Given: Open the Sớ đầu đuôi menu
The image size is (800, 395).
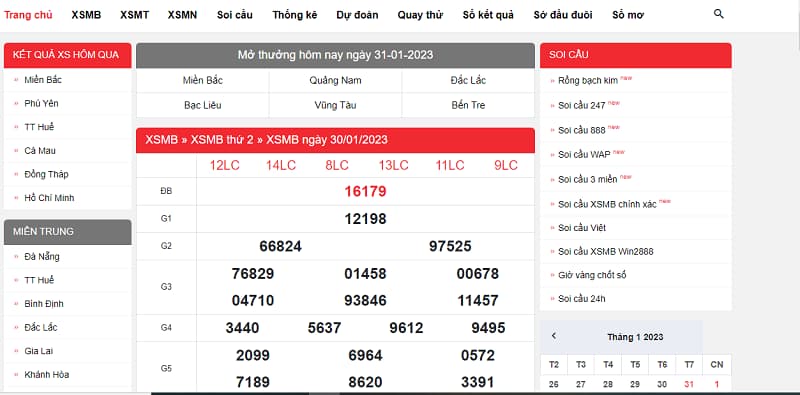Looking at the screenshot, I should click(563, 15).
